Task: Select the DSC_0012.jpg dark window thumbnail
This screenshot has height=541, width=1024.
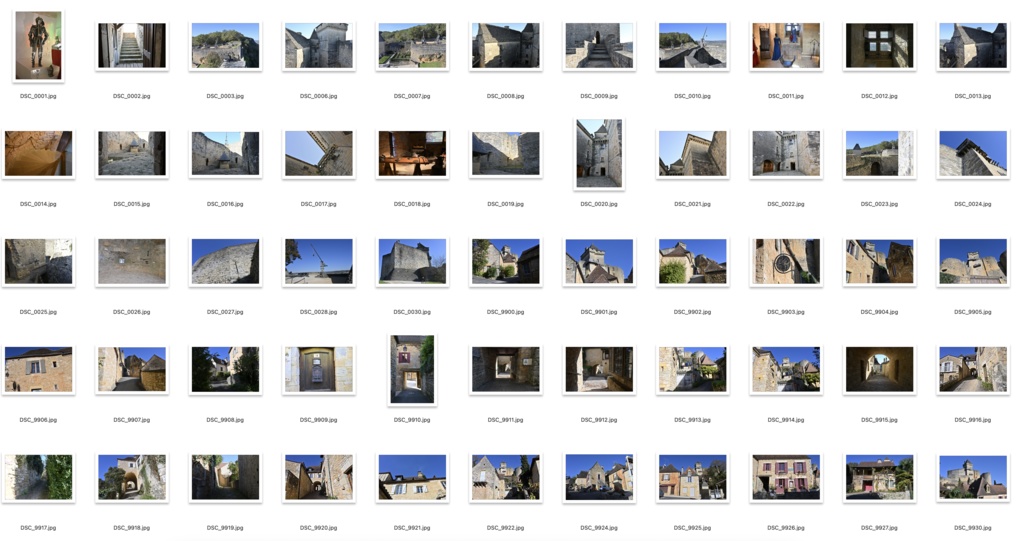Action: 879,46
